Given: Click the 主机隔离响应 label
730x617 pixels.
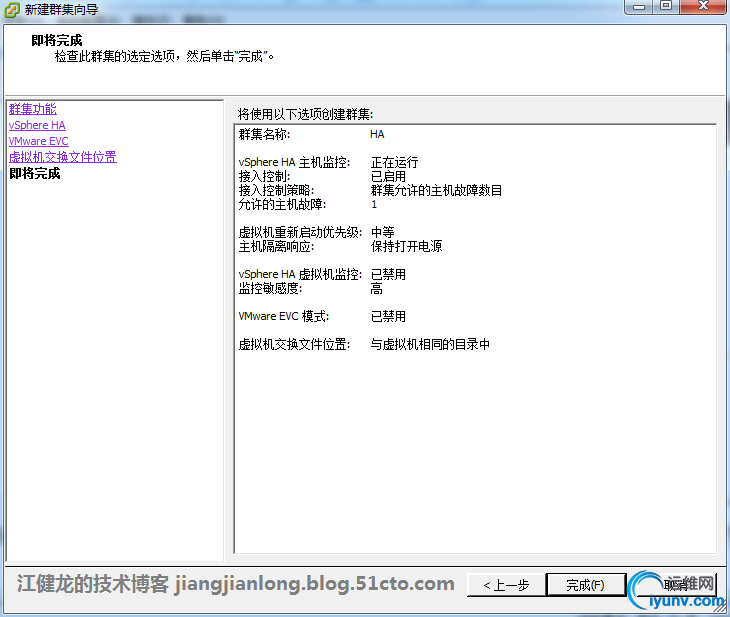Looking at the screenshot, I should click(276, 246).
